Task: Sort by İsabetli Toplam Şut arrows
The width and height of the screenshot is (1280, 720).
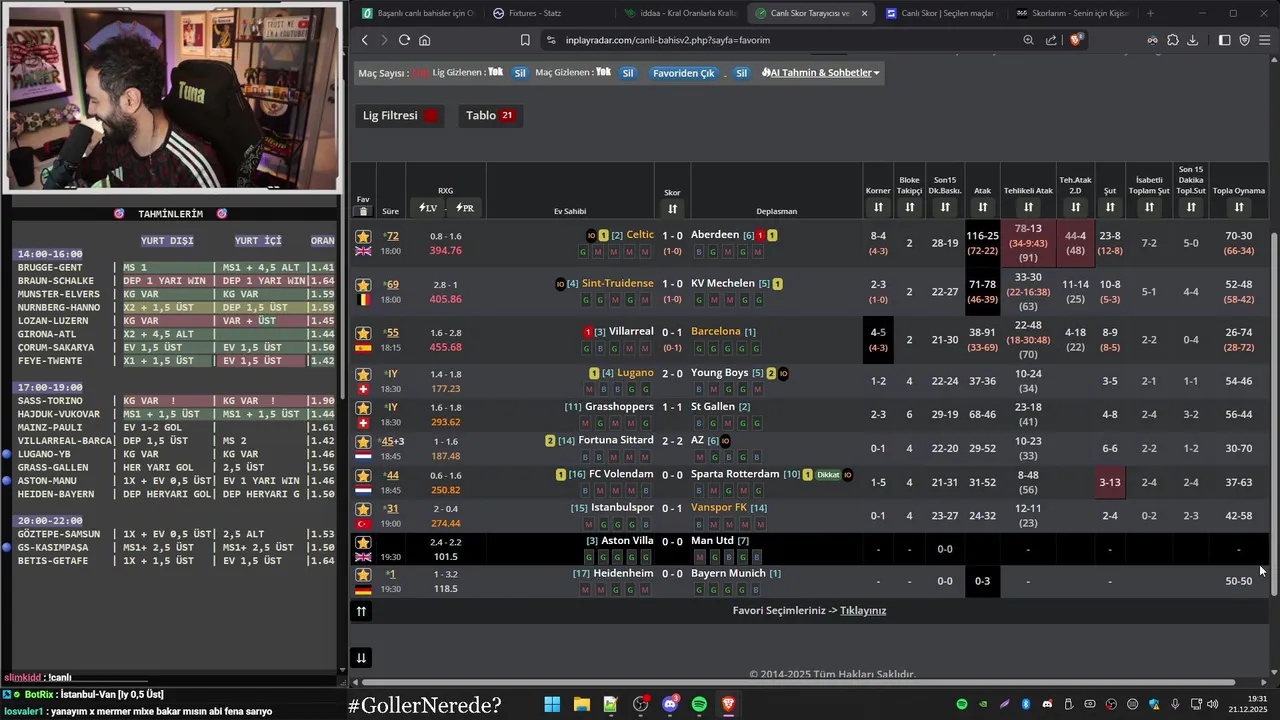Action: 1149,207
